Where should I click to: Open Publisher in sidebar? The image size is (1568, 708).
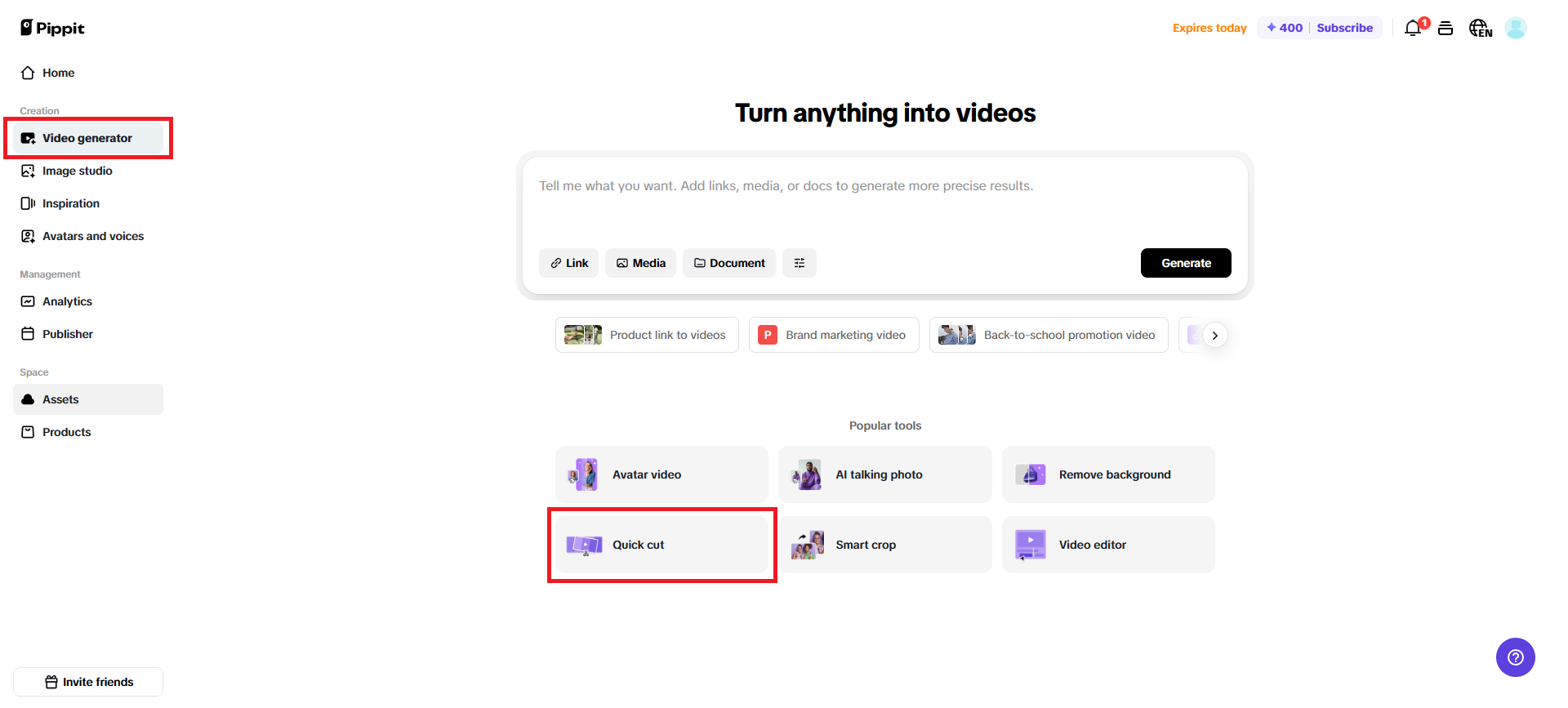pos(88,334)
